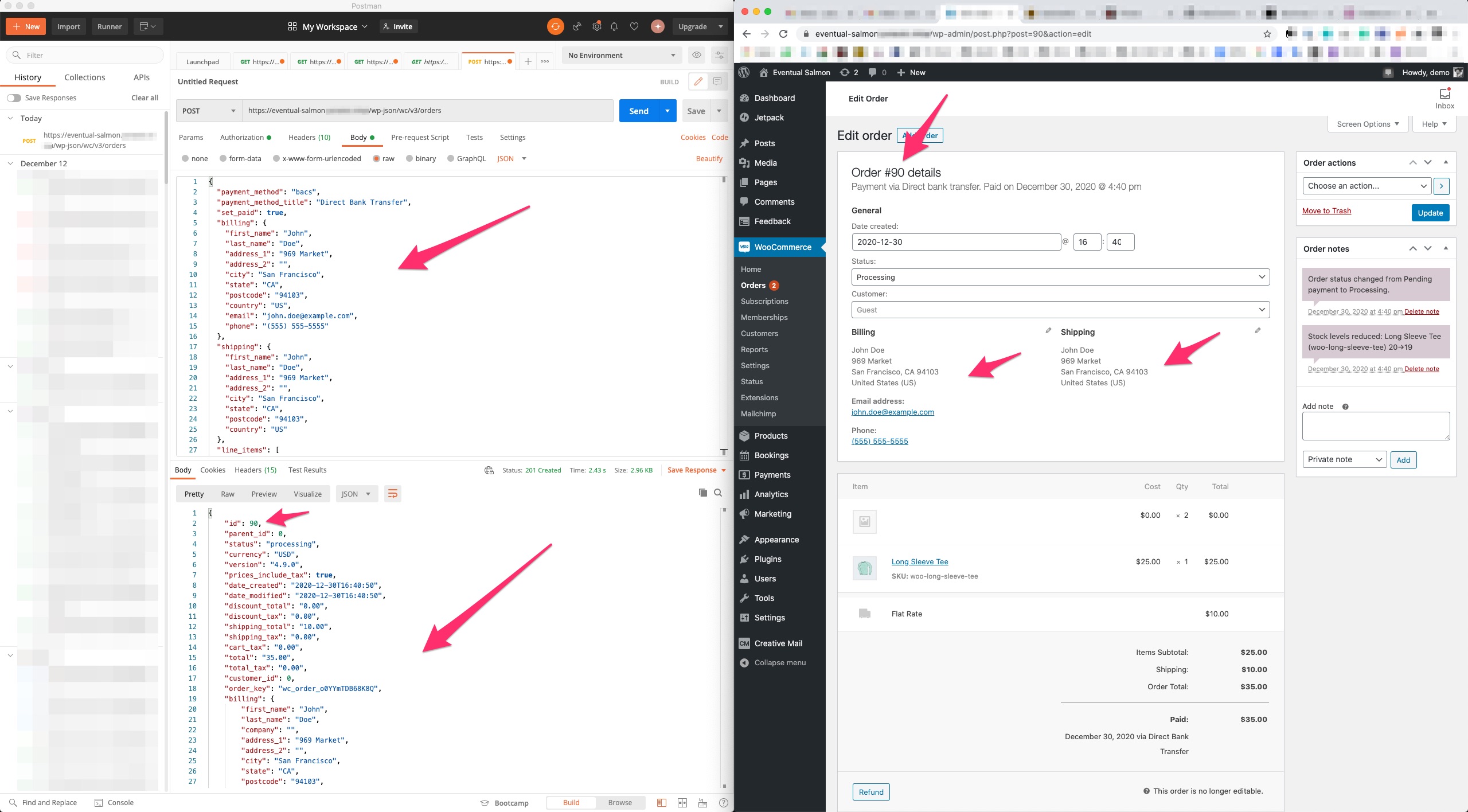This screenshot has height=812, width=1468.
Task: Select binary body radio
Action: pyautogui.click(x=409, y=159)
